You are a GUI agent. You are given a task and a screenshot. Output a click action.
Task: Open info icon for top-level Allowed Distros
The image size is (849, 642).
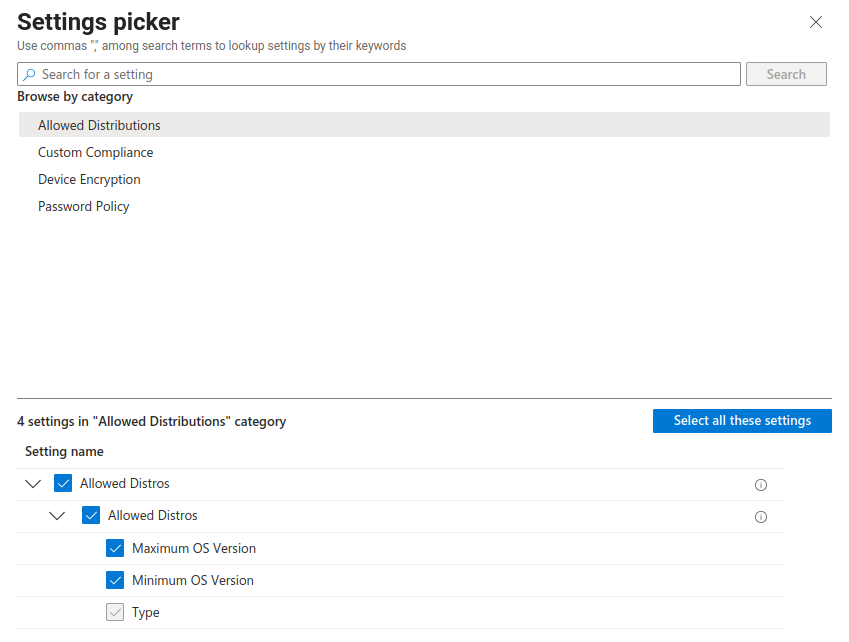pos(760,485)
